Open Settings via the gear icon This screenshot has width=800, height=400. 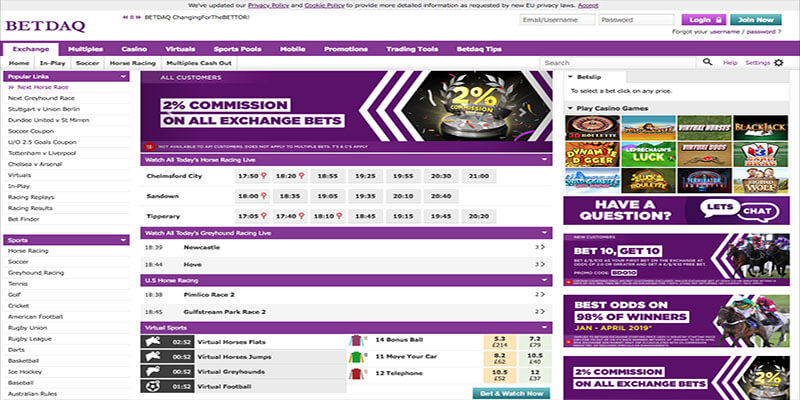[778, 63]
